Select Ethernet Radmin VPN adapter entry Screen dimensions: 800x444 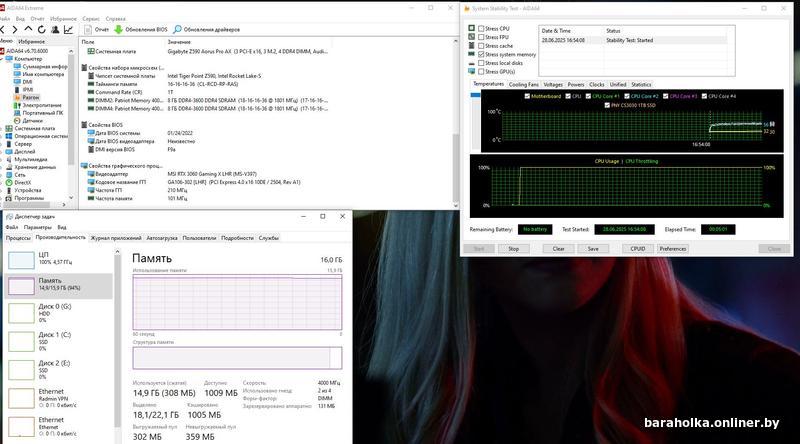(59, 398)
